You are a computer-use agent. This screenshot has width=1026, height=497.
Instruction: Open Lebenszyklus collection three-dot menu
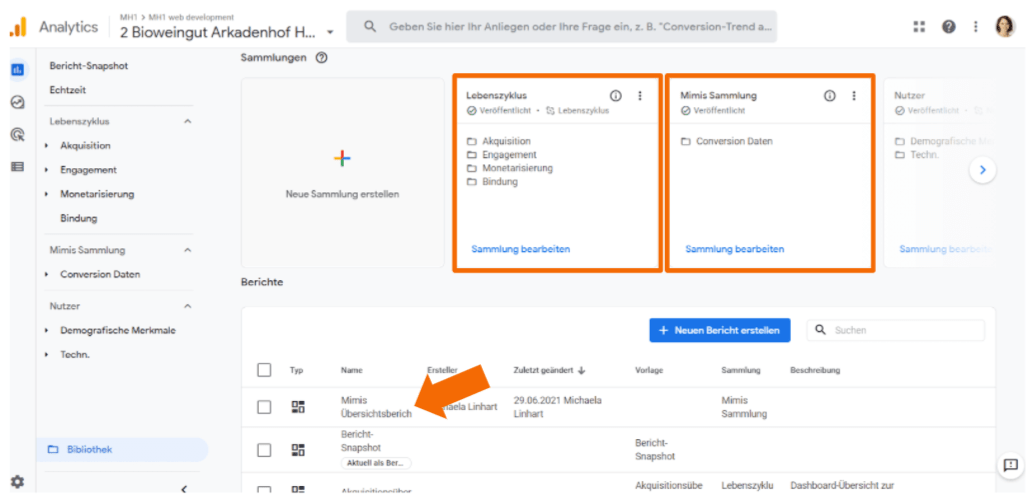click(640, 96)
